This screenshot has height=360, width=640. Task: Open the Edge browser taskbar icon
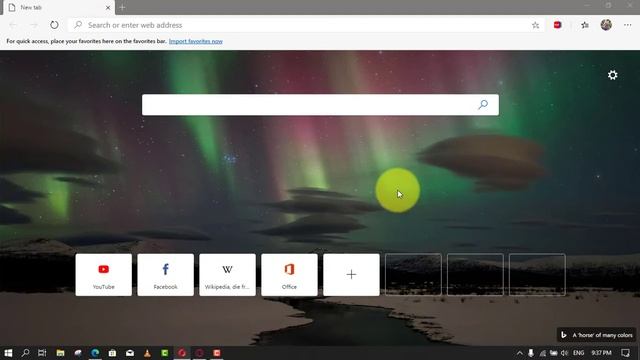pyautogui.click(x=95, y=353)
